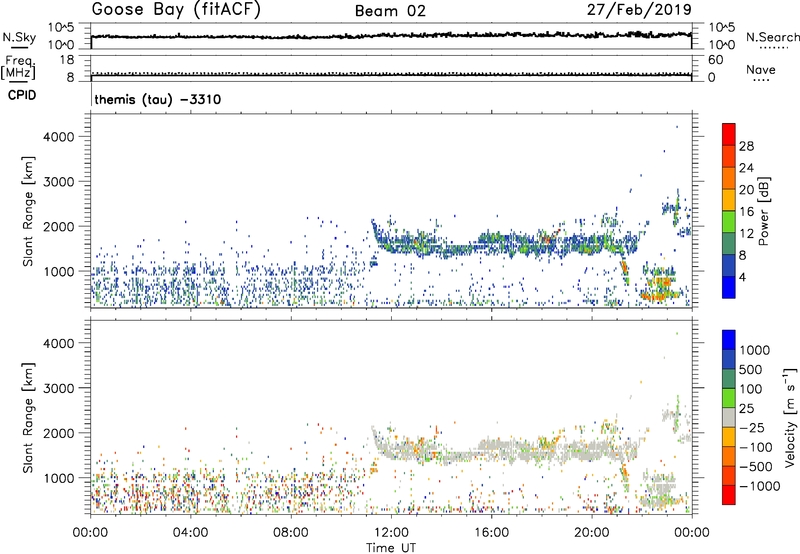Viewport: 800px width, 554px height.
Task: Click the 'CPID' label
Action: click(x=22, y=95)
